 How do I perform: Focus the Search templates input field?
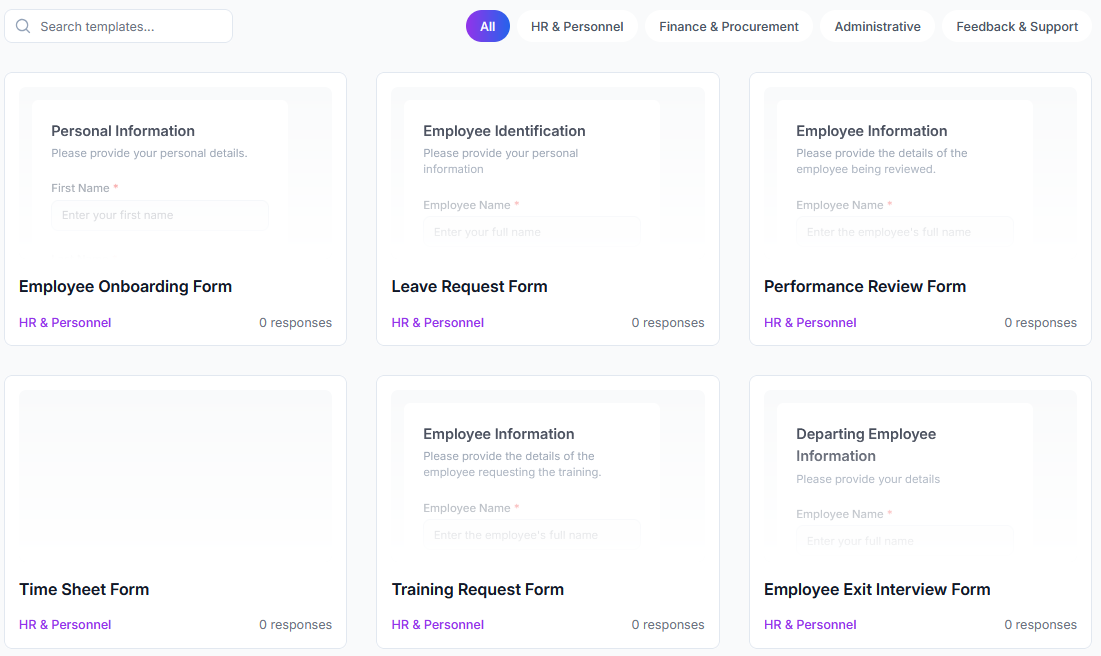pyautogui.click(x=130, y=27)
